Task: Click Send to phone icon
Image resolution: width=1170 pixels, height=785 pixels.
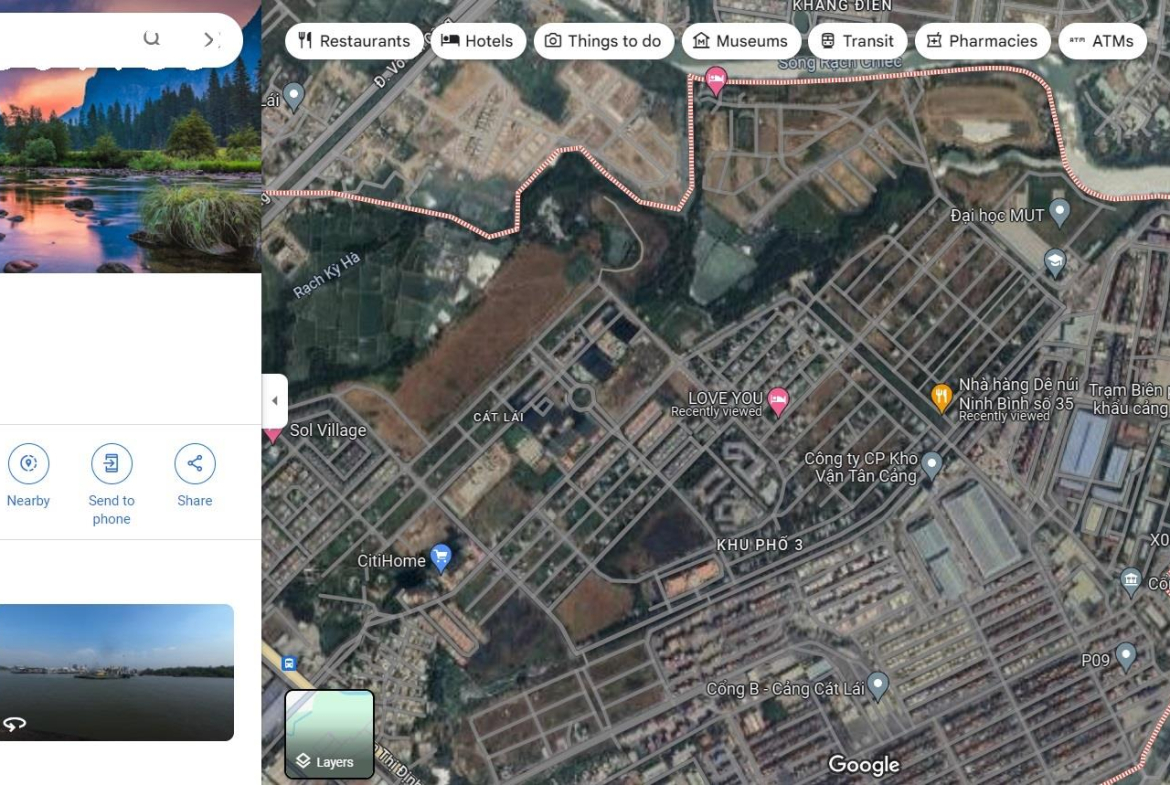Action: (111, 464)
